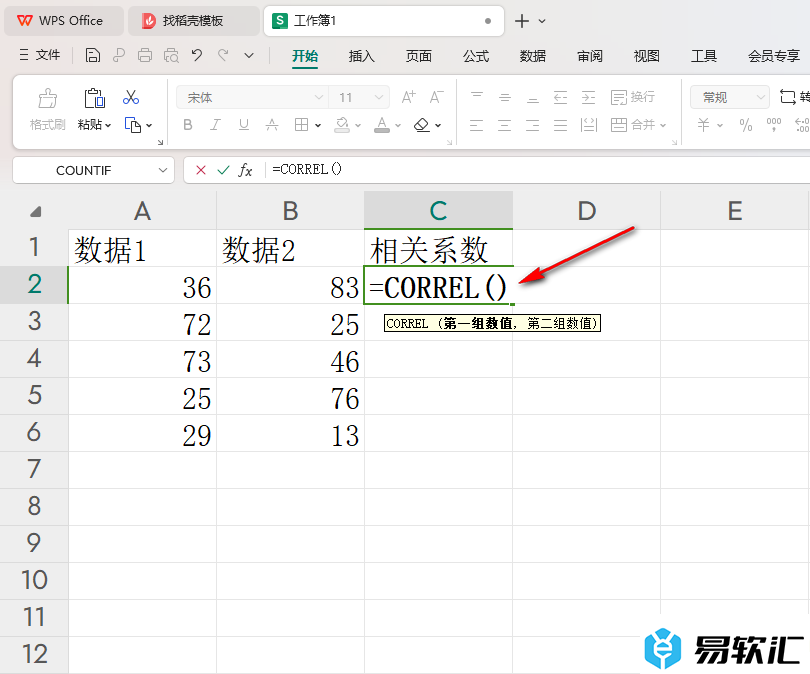The height and width of the screenshot is (674, 810).
Task: Click the Copy icon
Action: click(133, 125)
